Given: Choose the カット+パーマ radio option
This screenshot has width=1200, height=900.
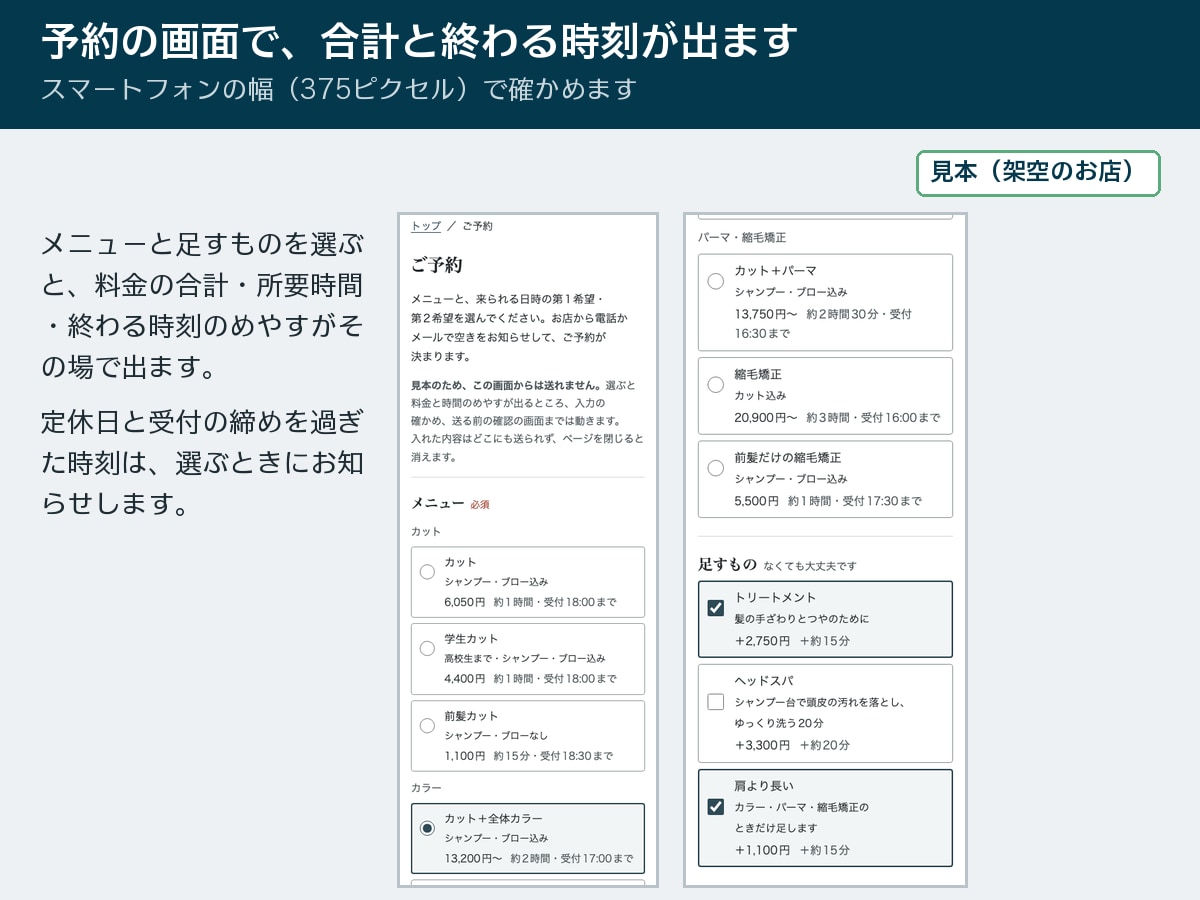Looking at the screenshot, I should 715,281.
